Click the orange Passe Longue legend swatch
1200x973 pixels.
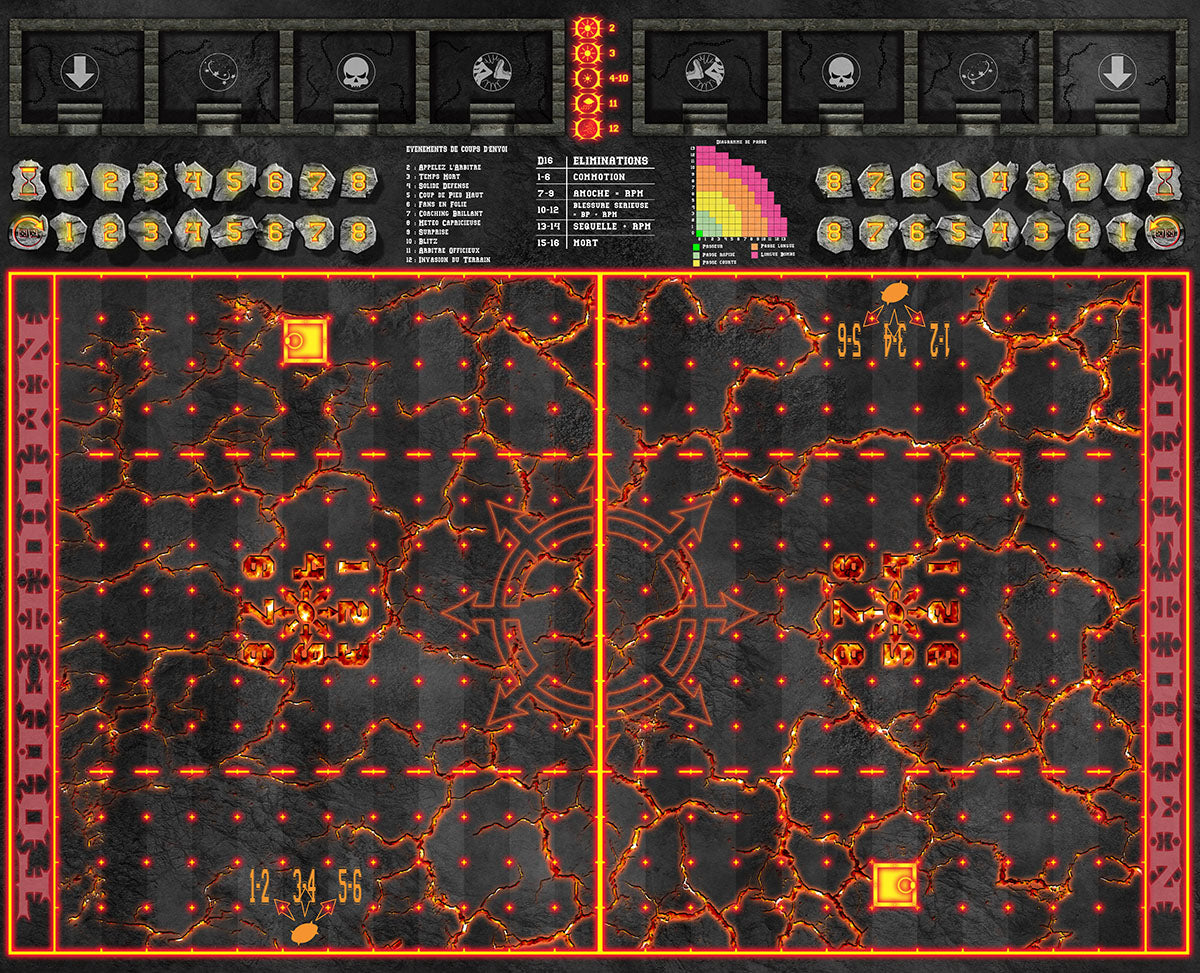(755, 245)
